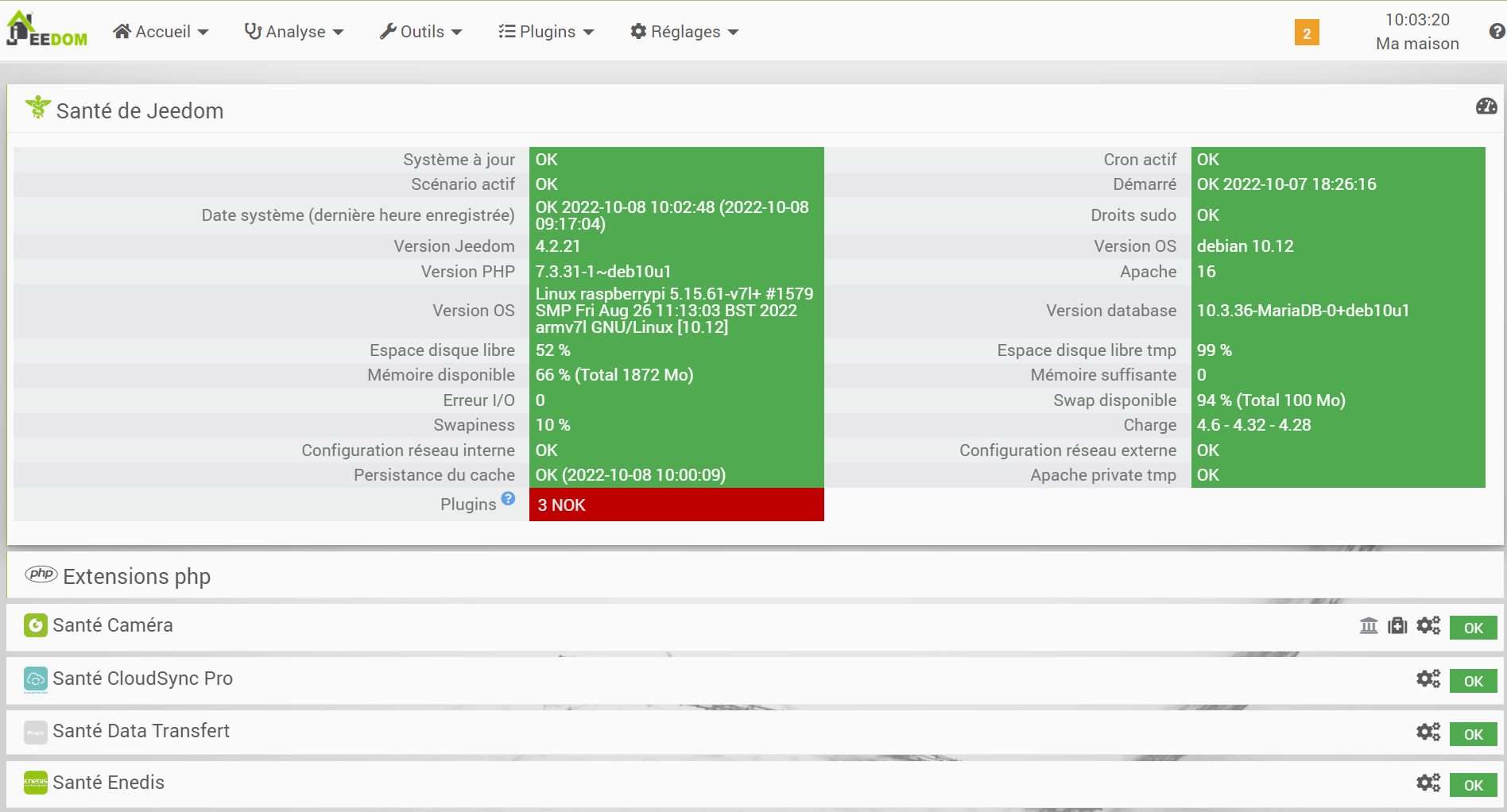Click the PHP version 7.3.31-1~deb10u1
The height and width of the screenshot is (812, 1507).
603,272
